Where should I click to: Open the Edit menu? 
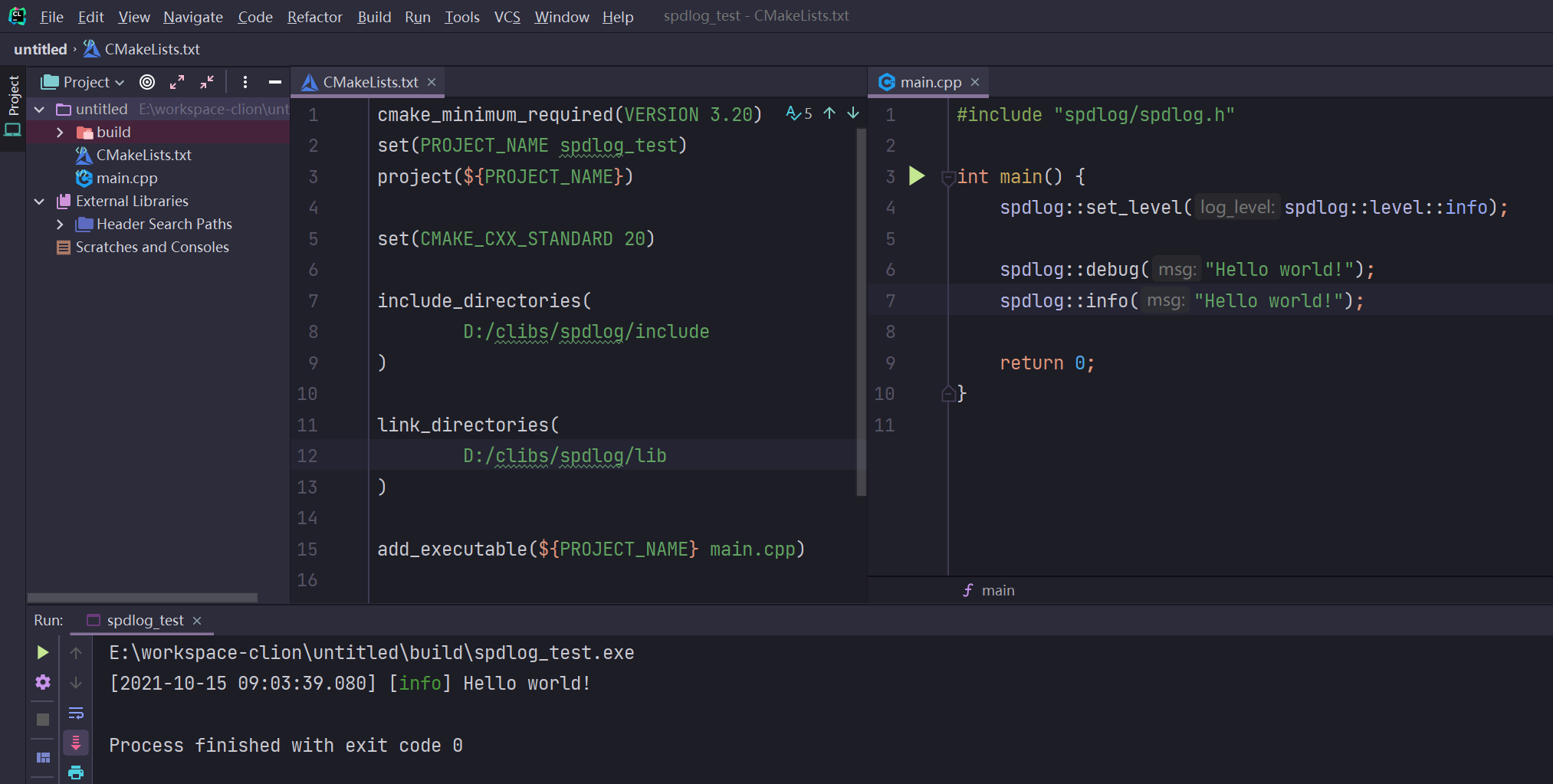point(90,16)
